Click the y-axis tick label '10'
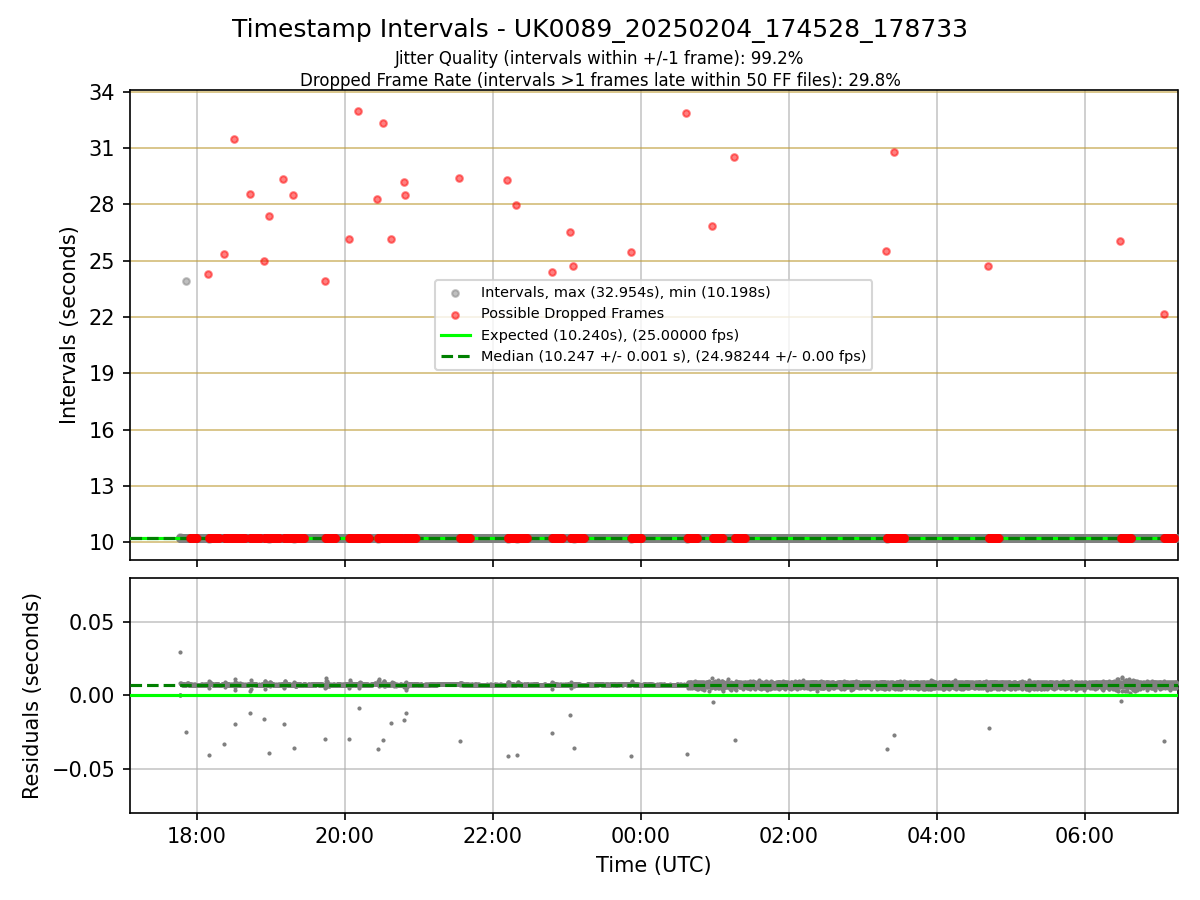The image size is (1200, 900). 104,542
